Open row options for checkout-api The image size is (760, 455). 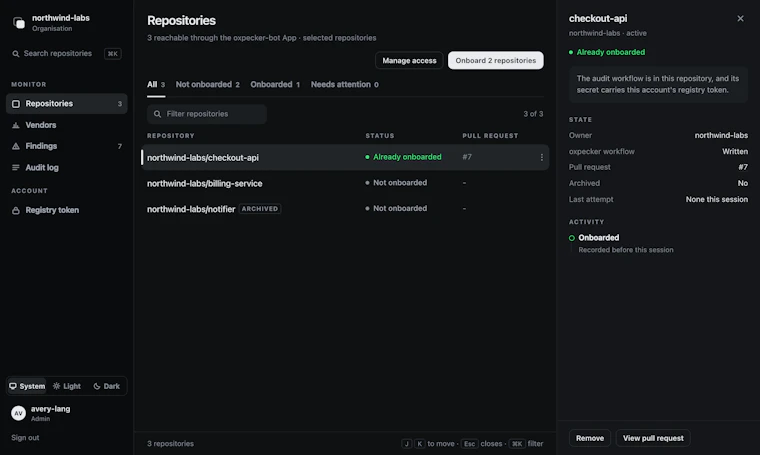click(x=541, y=157)
